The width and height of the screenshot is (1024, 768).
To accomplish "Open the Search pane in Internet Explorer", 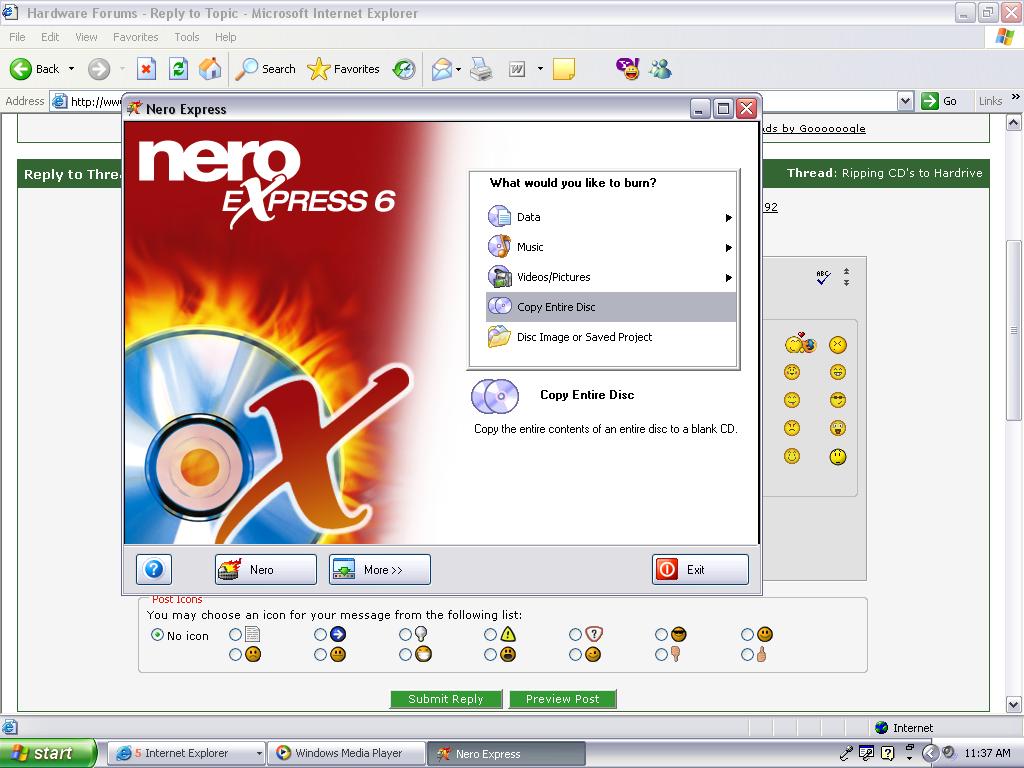I will (265, 69).
